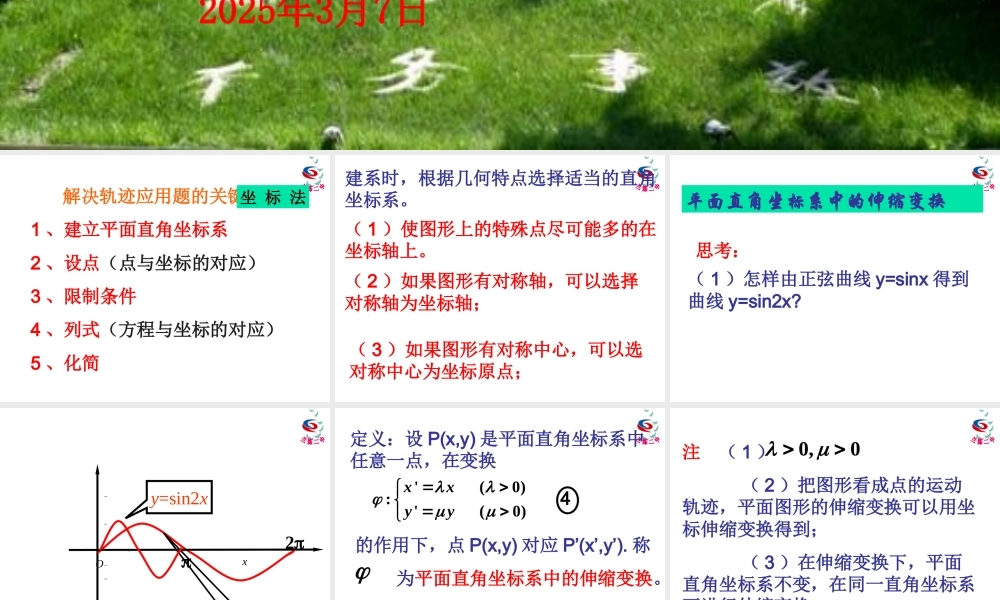The height and width of the screenshot is (600, 1000).
Task: Select tip (3)如果图形有对称中心
Action: pyautogui.click(x=496, y=360)
